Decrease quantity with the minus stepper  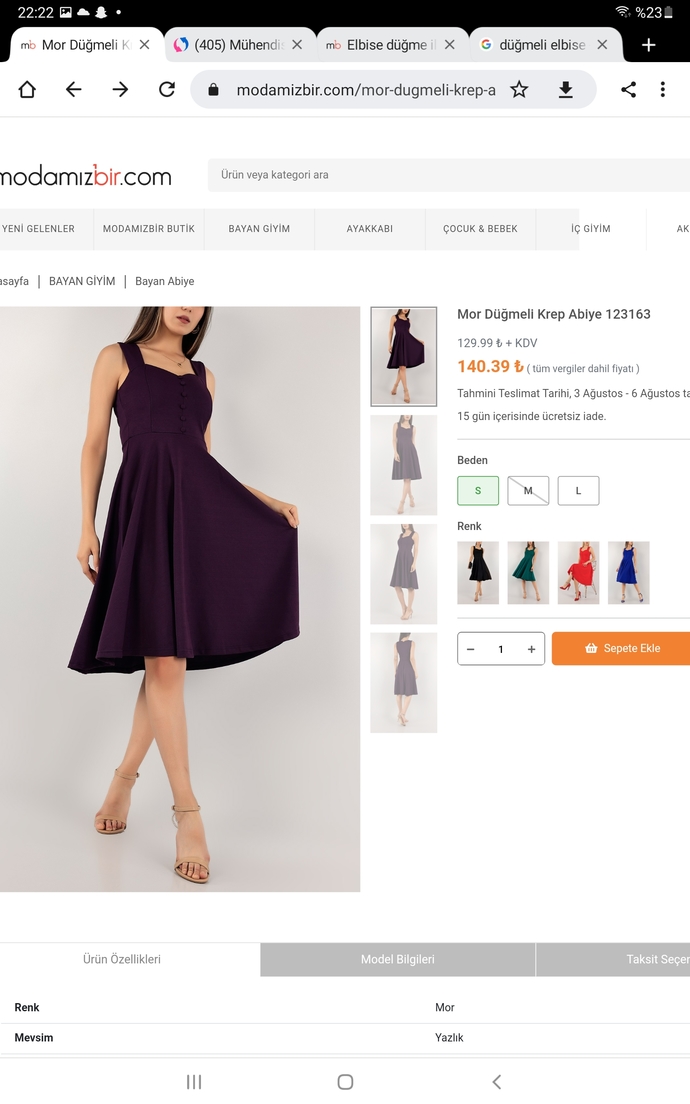click(x=470, y=649)
